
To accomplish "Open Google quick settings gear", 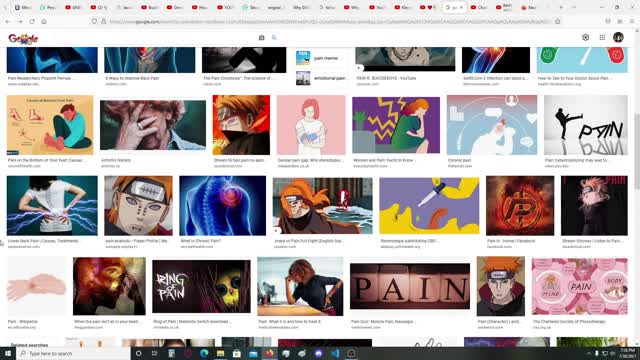I will tap(585, 38).
